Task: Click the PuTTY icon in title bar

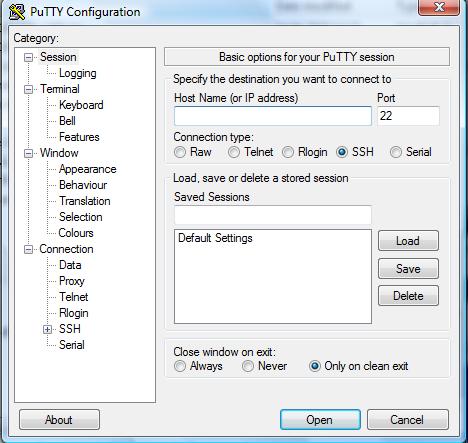Action: (x=17, y=12)
